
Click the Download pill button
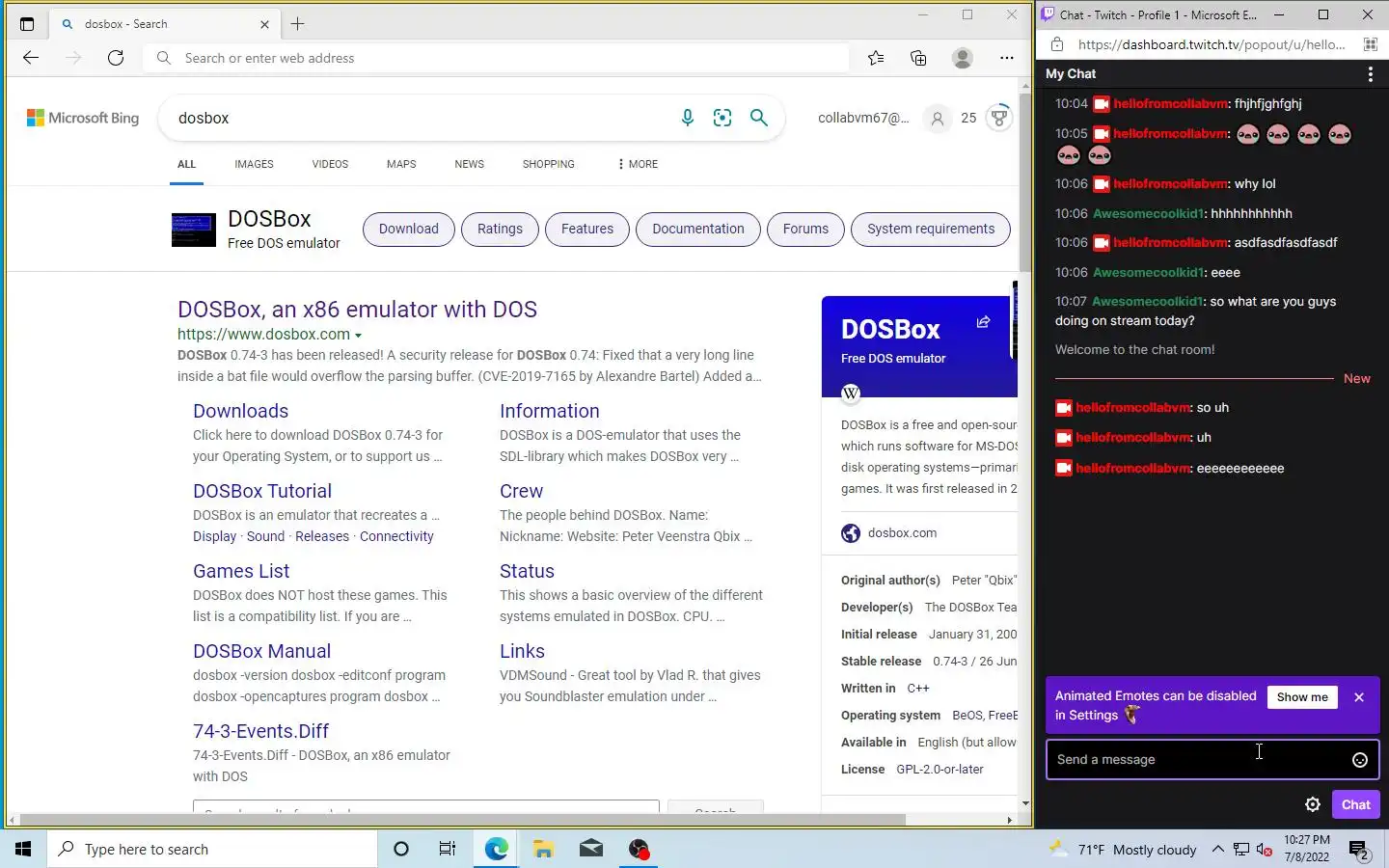tap(408, 230)
